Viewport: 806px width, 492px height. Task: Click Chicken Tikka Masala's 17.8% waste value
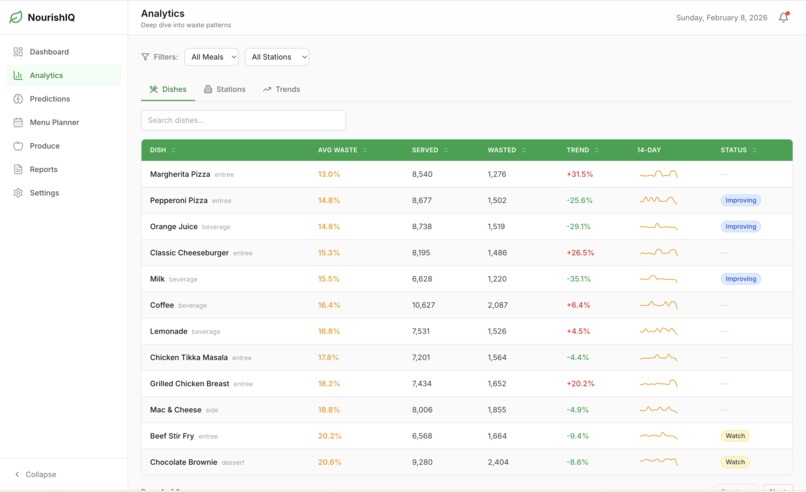(x=328, y=357)
